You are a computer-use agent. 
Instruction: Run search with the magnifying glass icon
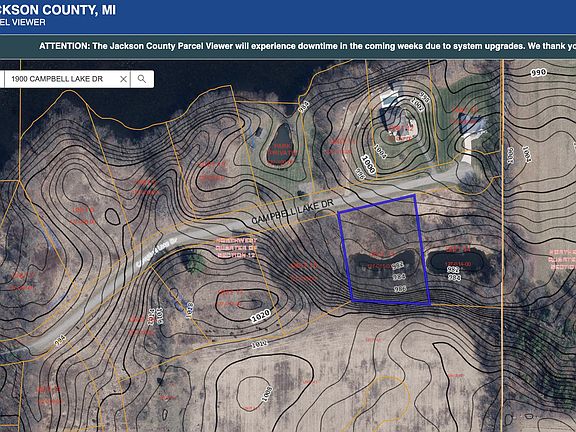click(x=142, y=79)
